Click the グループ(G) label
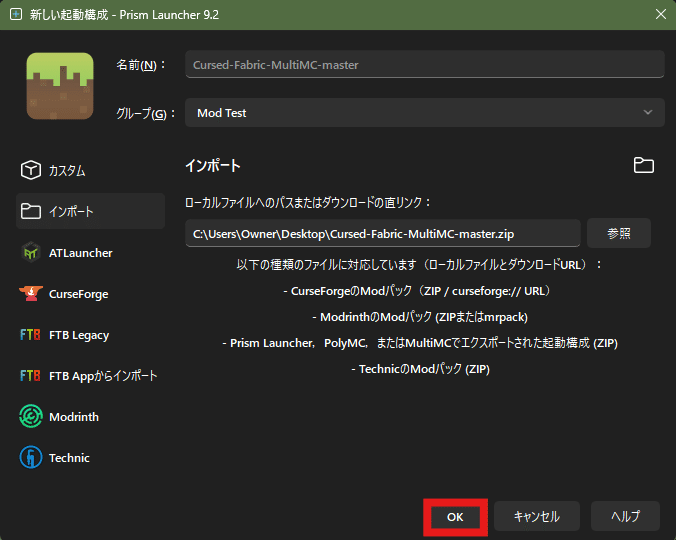Screen dimensions: 676x540 (x=145, y=113)
